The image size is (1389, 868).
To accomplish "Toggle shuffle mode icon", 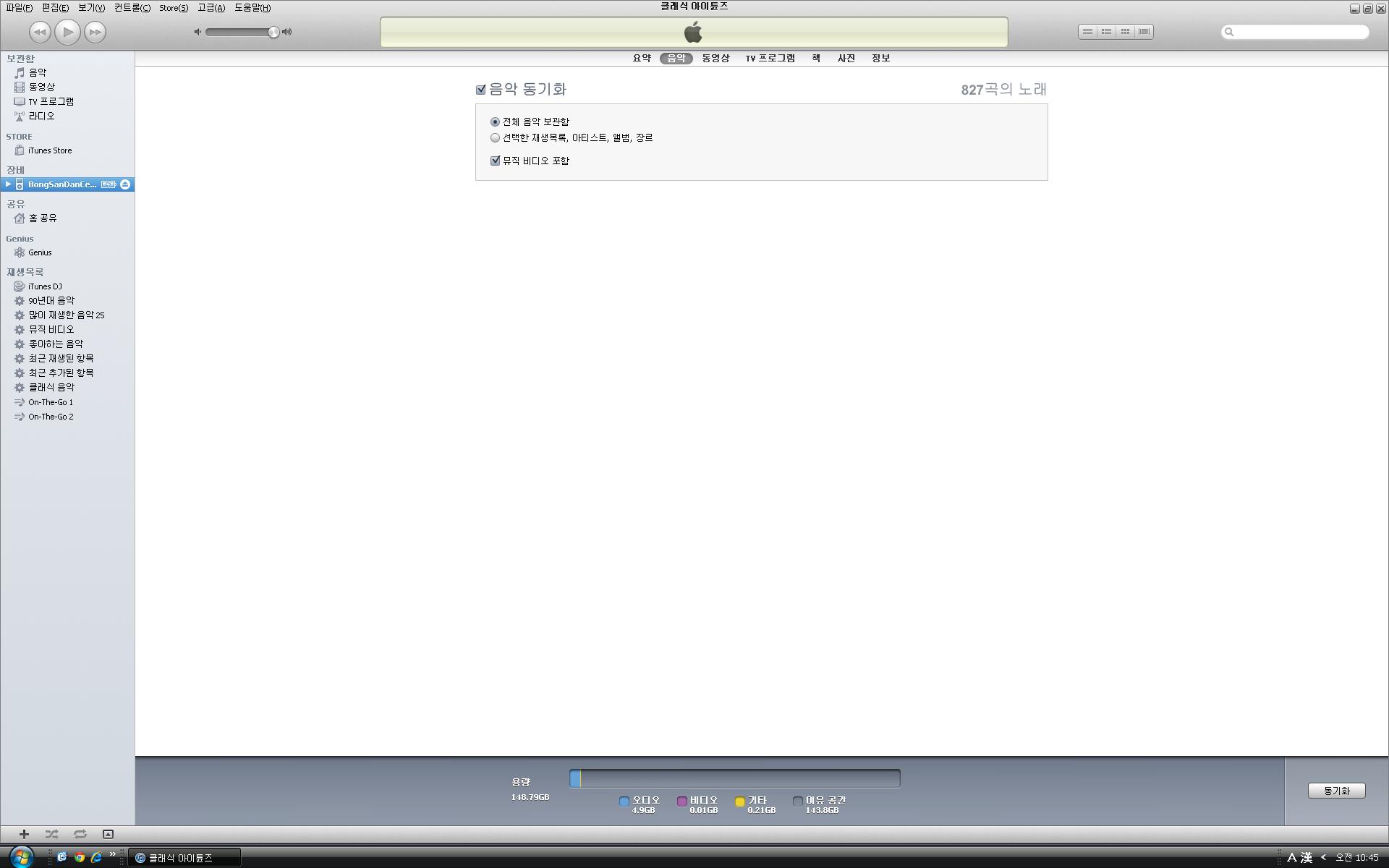I will (51, 834).
